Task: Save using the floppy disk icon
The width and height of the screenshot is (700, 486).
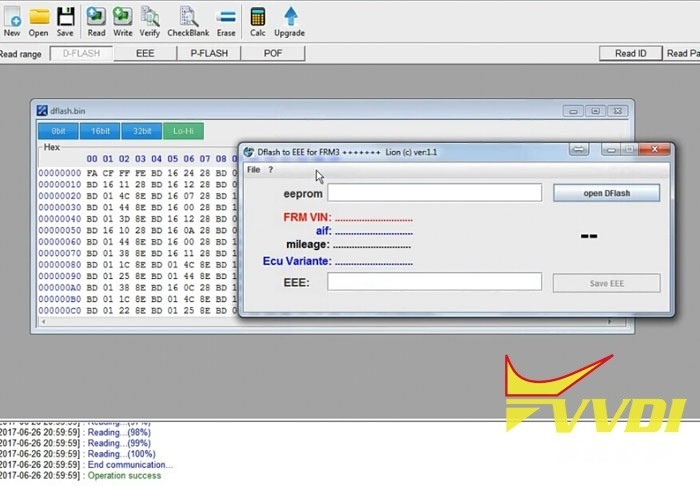Action: [65, 21]
